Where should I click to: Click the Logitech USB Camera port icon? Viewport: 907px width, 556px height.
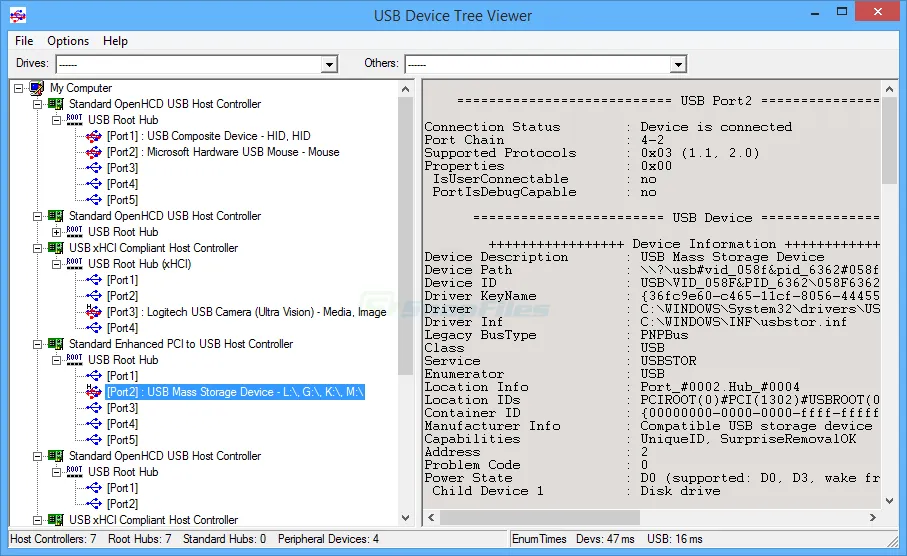[x=94, y=312]
